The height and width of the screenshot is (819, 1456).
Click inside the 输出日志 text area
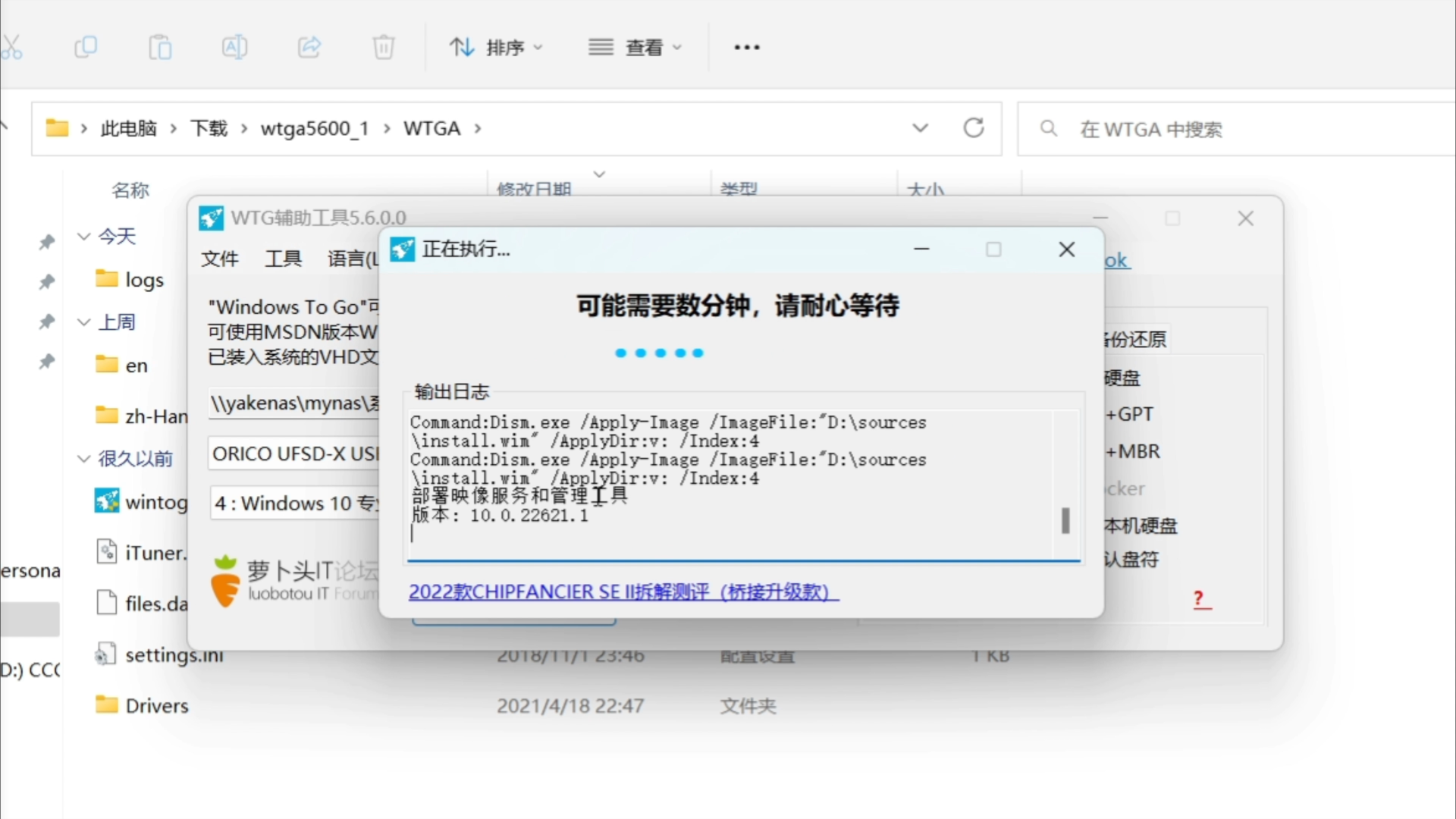pyautogui.click(x=730, y=485)
